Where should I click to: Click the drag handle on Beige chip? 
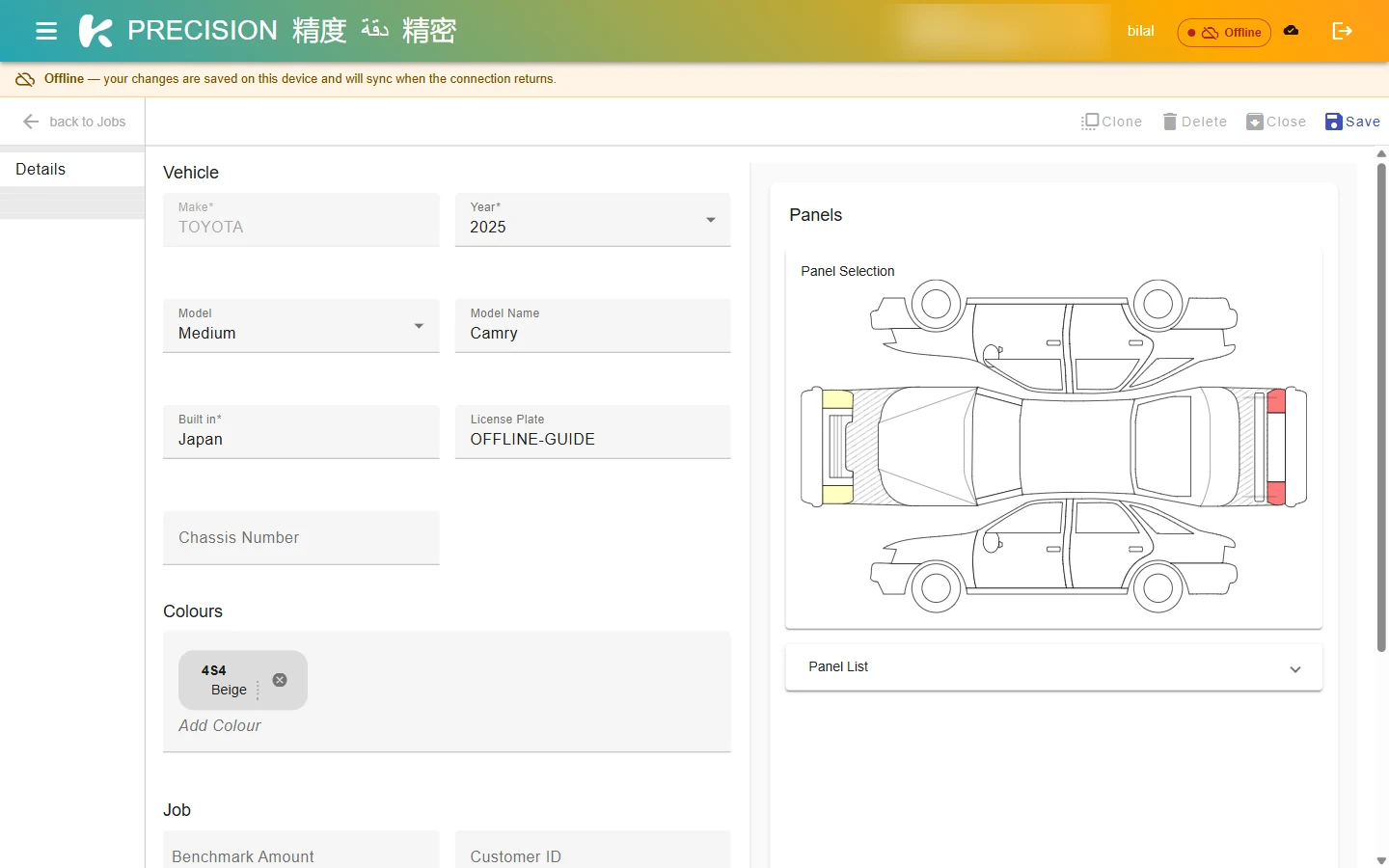coord(258,691)
